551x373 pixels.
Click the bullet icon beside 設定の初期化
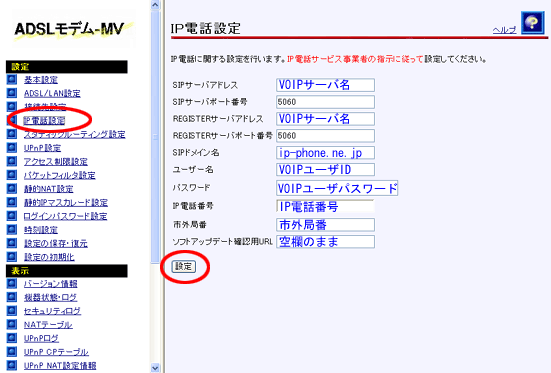[12, 257]
